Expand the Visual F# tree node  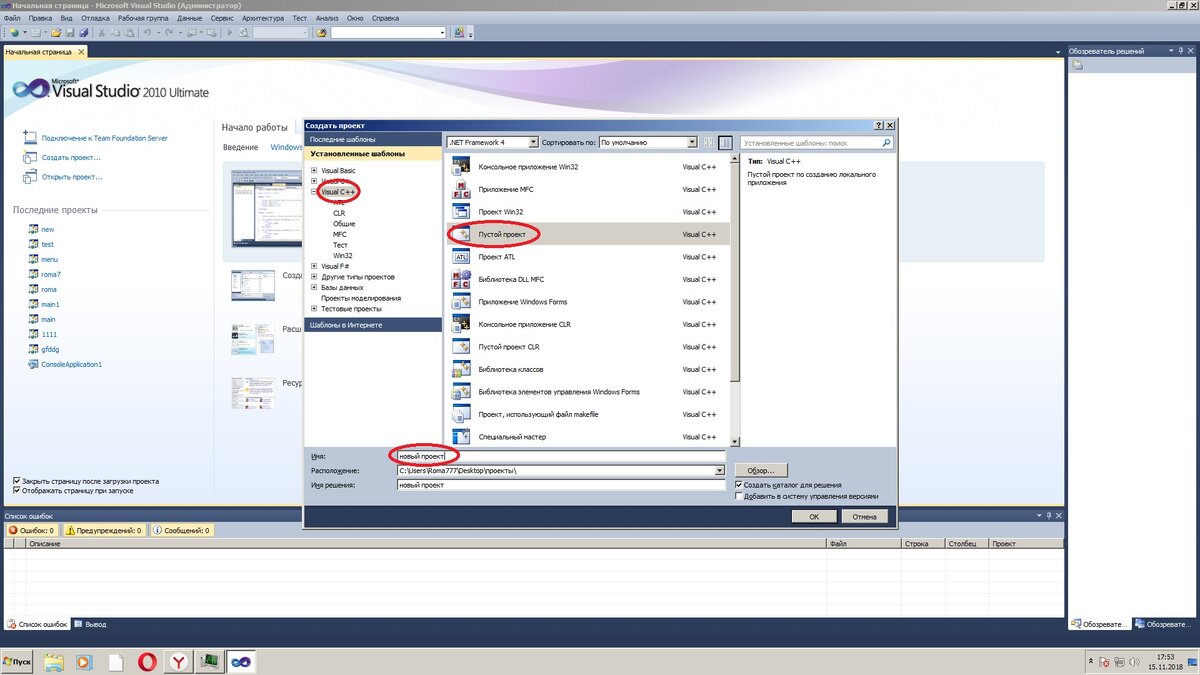314,266
